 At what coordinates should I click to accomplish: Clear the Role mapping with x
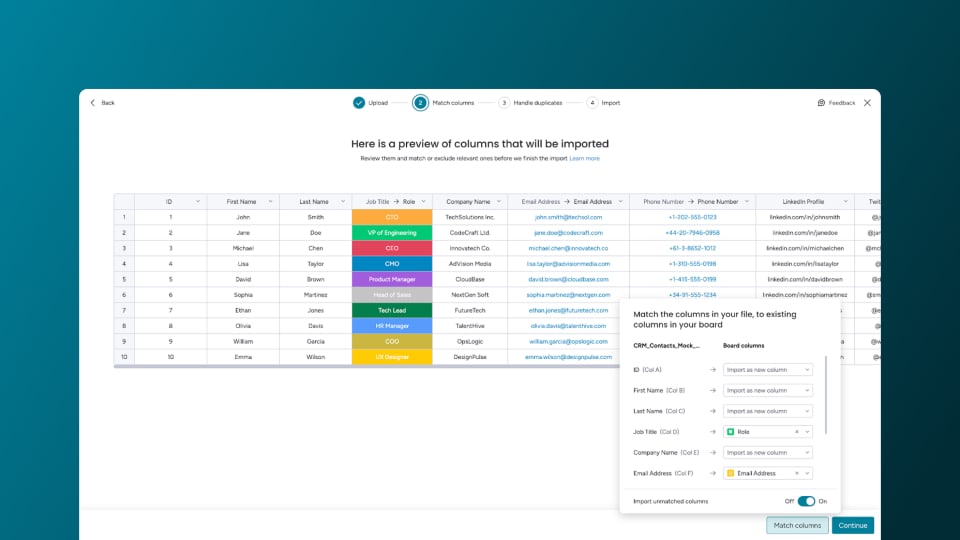797,432
